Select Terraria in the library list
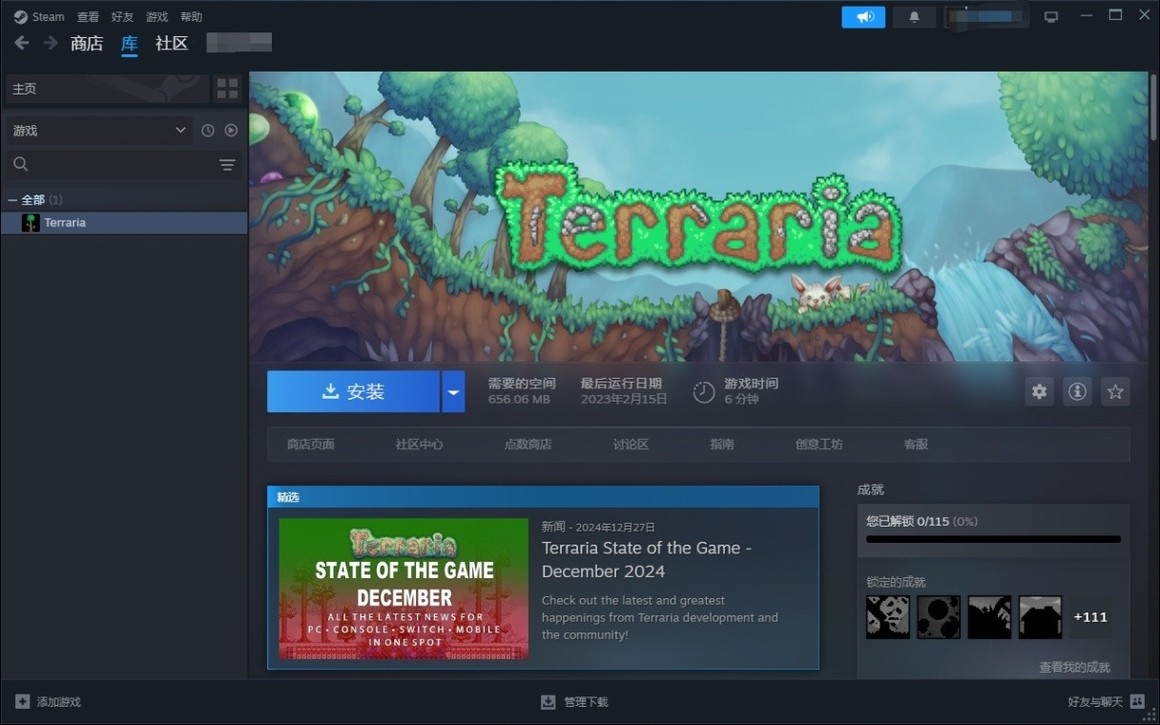 [124, 223]
